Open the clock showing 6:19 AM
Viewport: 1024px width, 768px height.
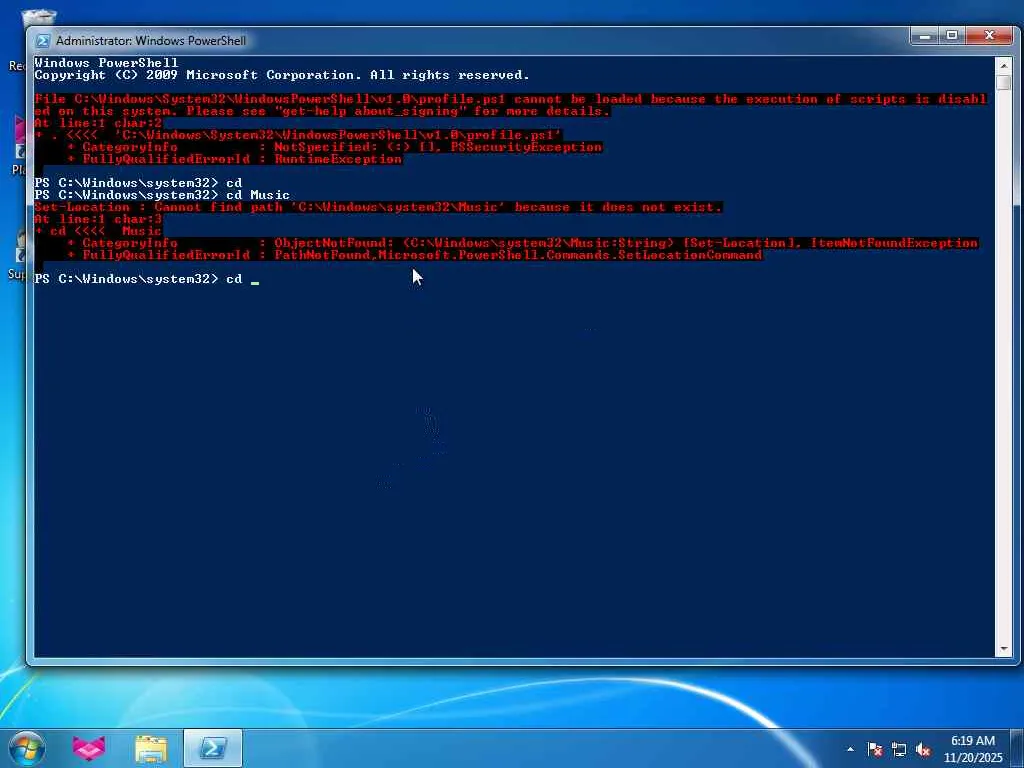[x=972, y=741]
